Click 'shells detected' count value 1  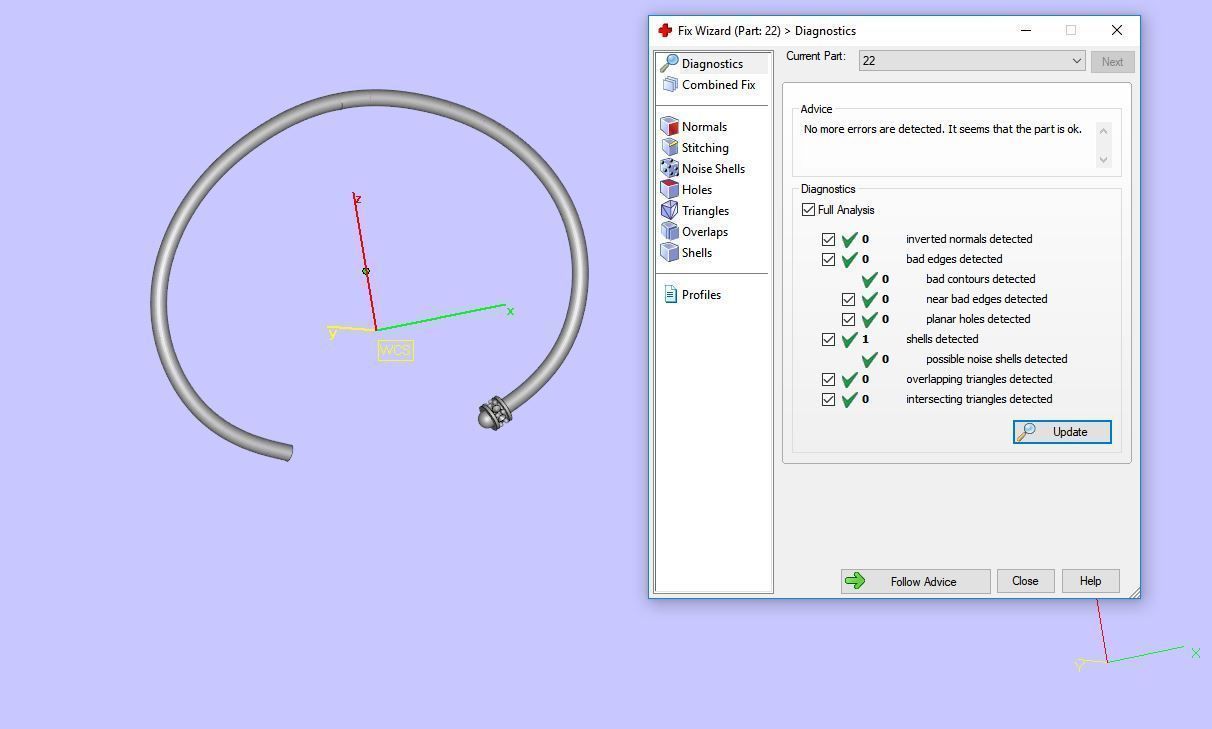865,339
